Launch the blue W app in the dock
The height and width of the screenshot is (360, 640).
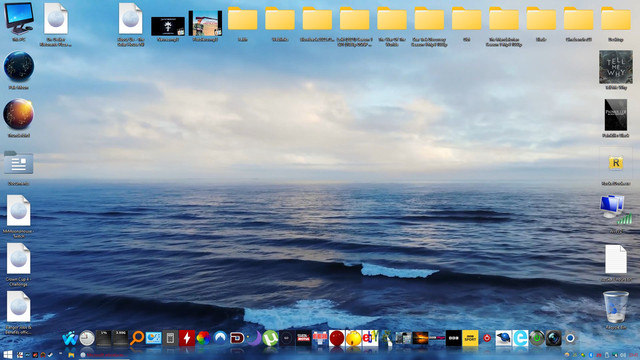[70, 338]
